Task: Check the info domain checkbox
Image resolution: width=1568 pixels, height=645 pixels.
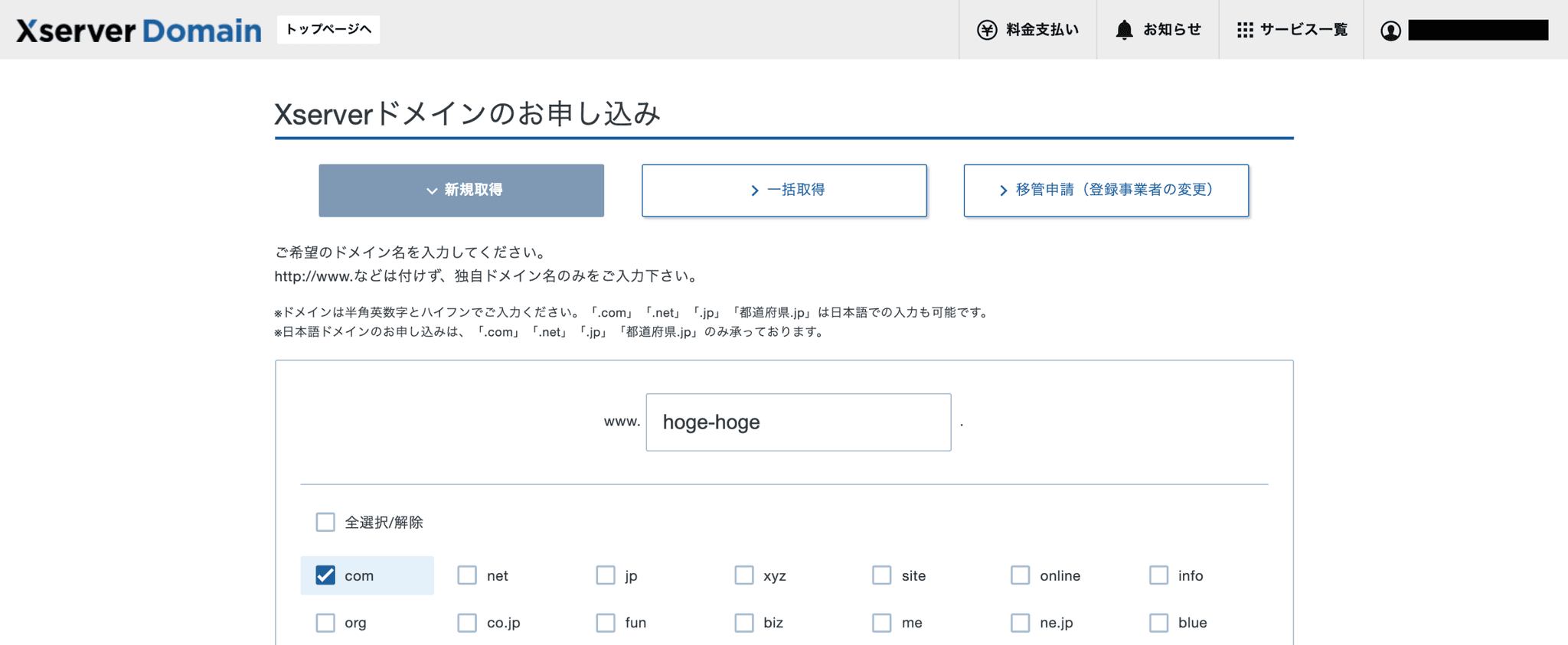Action: [x=1159, y=575]
